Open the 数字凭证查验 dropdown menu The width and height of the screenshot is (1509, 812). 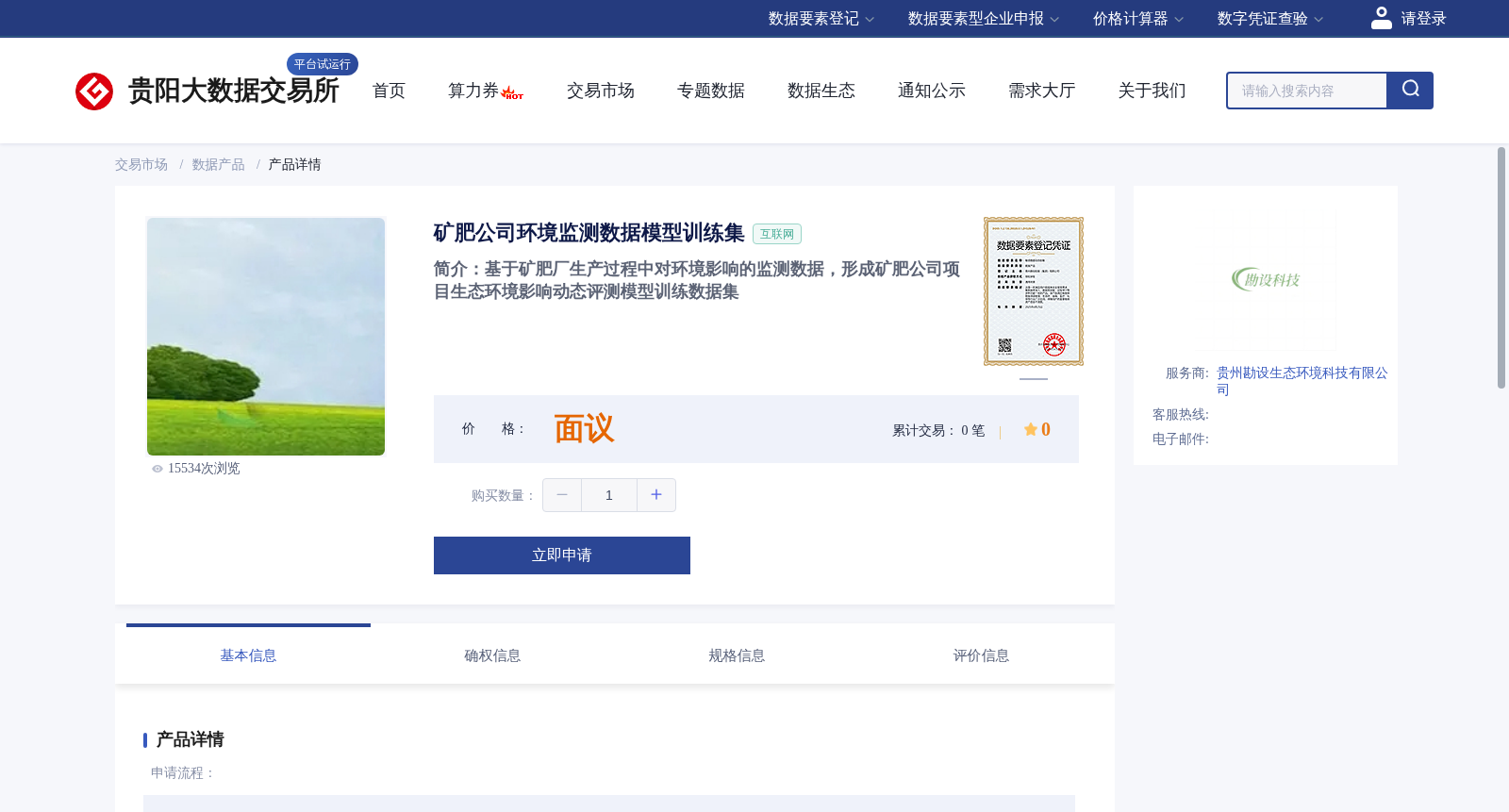click(x=1270, y=19)
